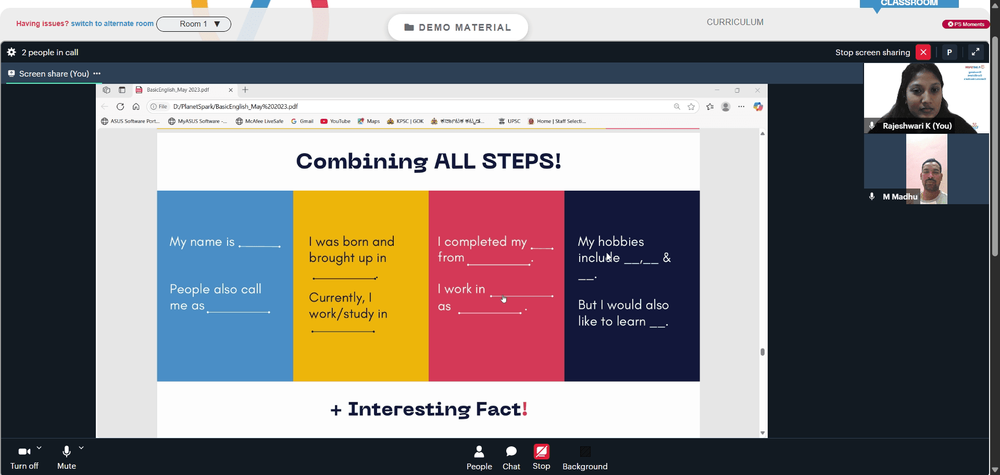Click the zoom magnifier icon in address bar
1000x475 pixels.
coord(677,106)
